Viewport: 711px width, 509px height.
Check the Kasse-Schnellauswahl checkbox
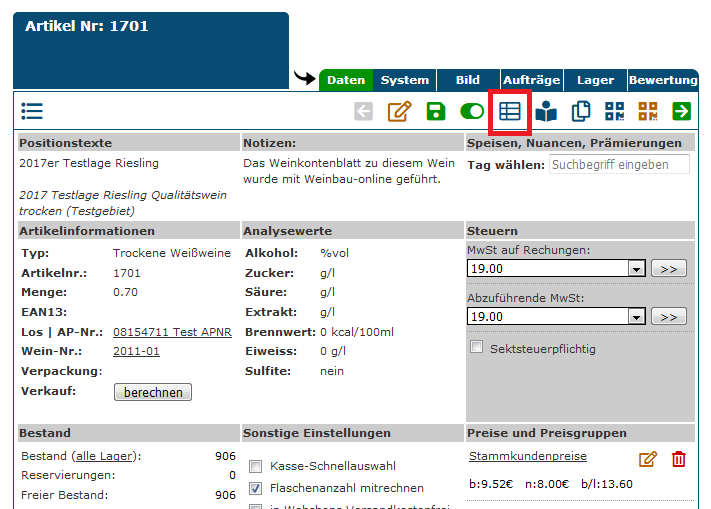coord(256,466)
